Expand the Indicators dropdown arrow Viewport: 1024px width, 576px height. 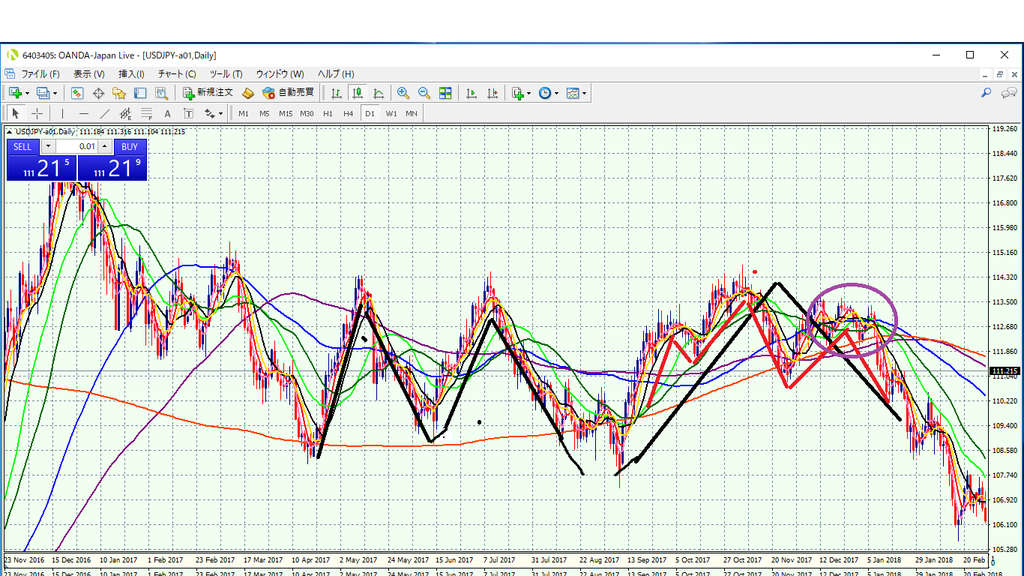[x=528, y=93]
